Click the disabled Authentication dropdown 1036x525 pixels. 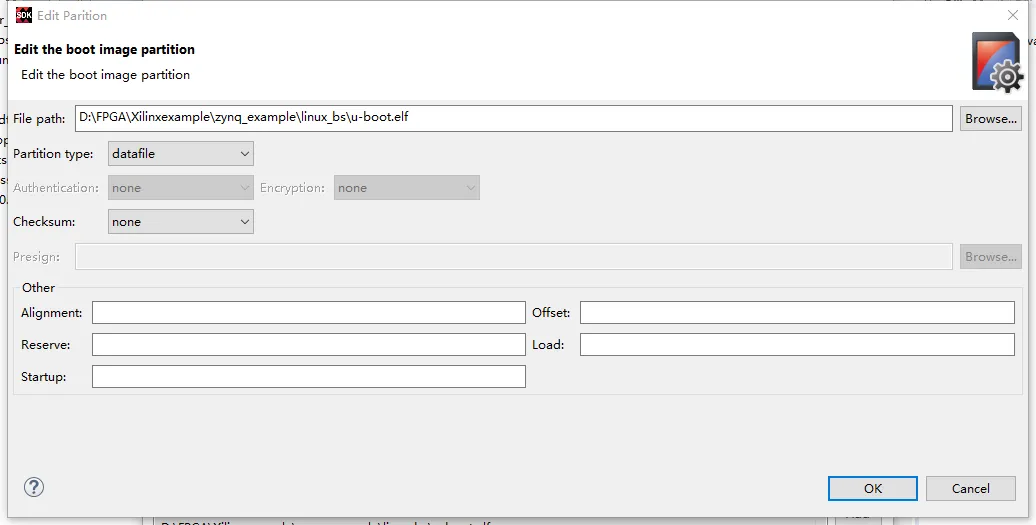[180, 188]
